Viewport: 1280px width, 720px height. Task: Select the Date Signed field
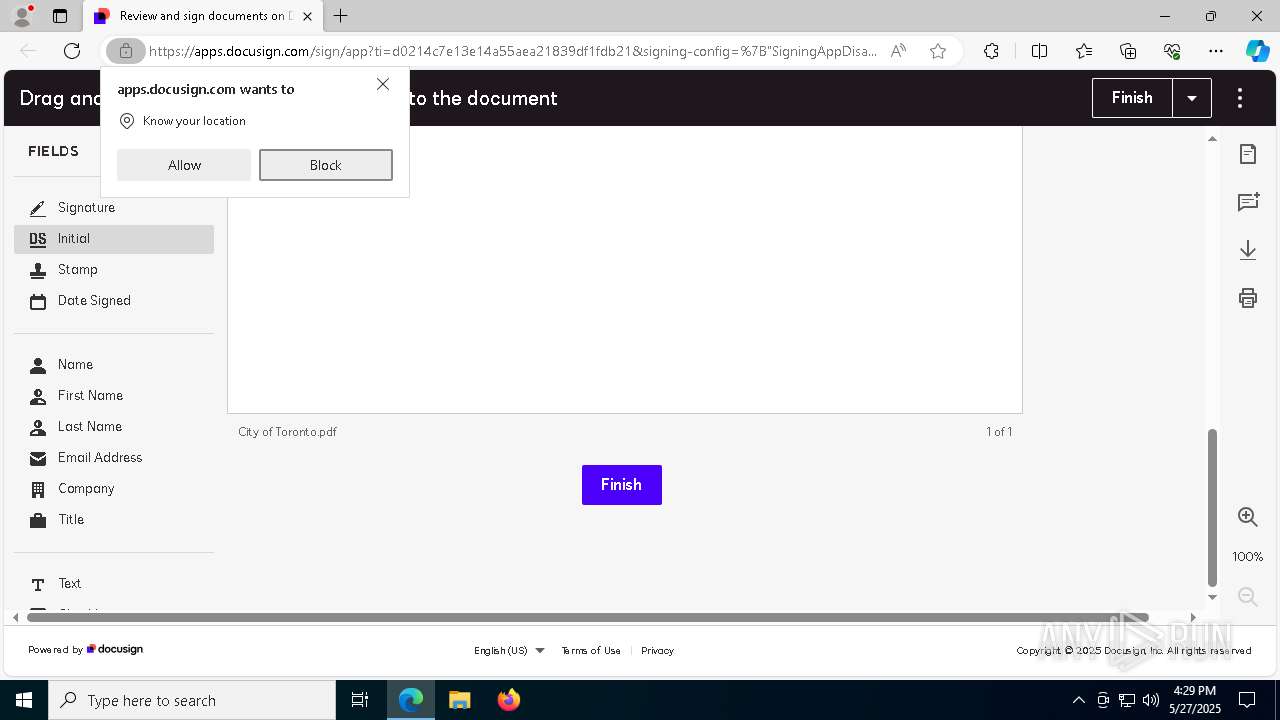pyautogui.click(x=114, y=301)
